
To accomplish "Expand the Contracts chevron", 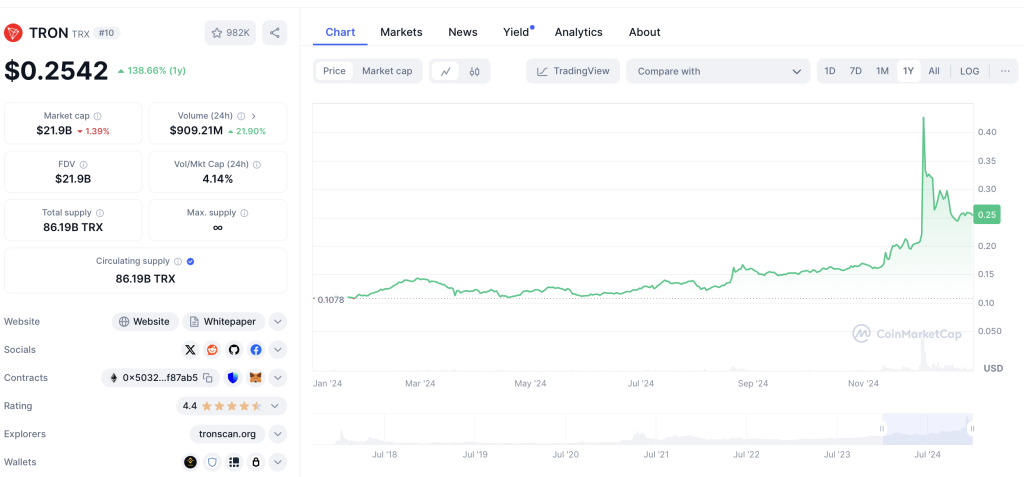I will 278,378.
